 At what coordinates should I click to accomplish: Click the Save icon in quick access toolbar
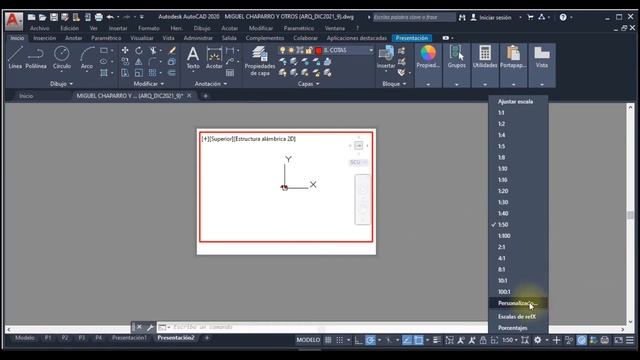(54, 17)
